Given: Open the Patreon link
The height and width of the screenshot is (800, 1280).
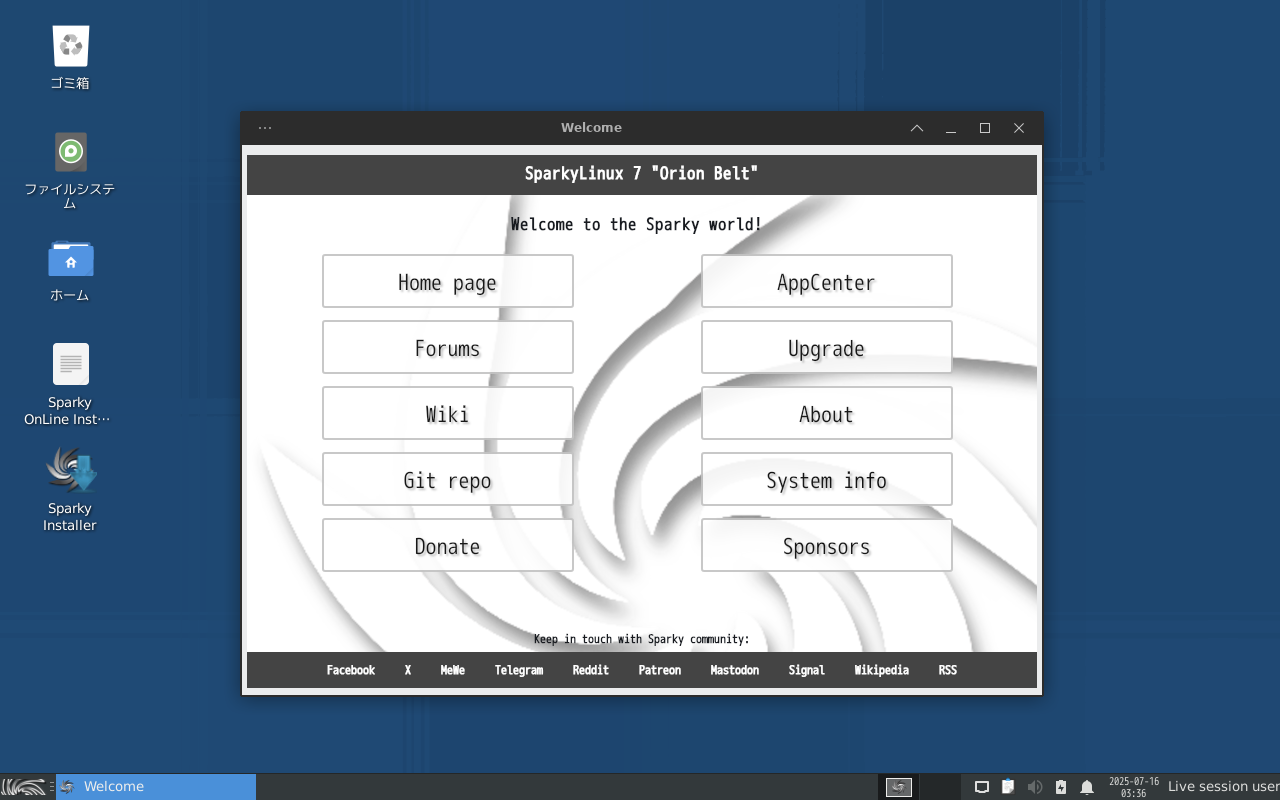Looking at the screenshot, I should pos(660,670).
